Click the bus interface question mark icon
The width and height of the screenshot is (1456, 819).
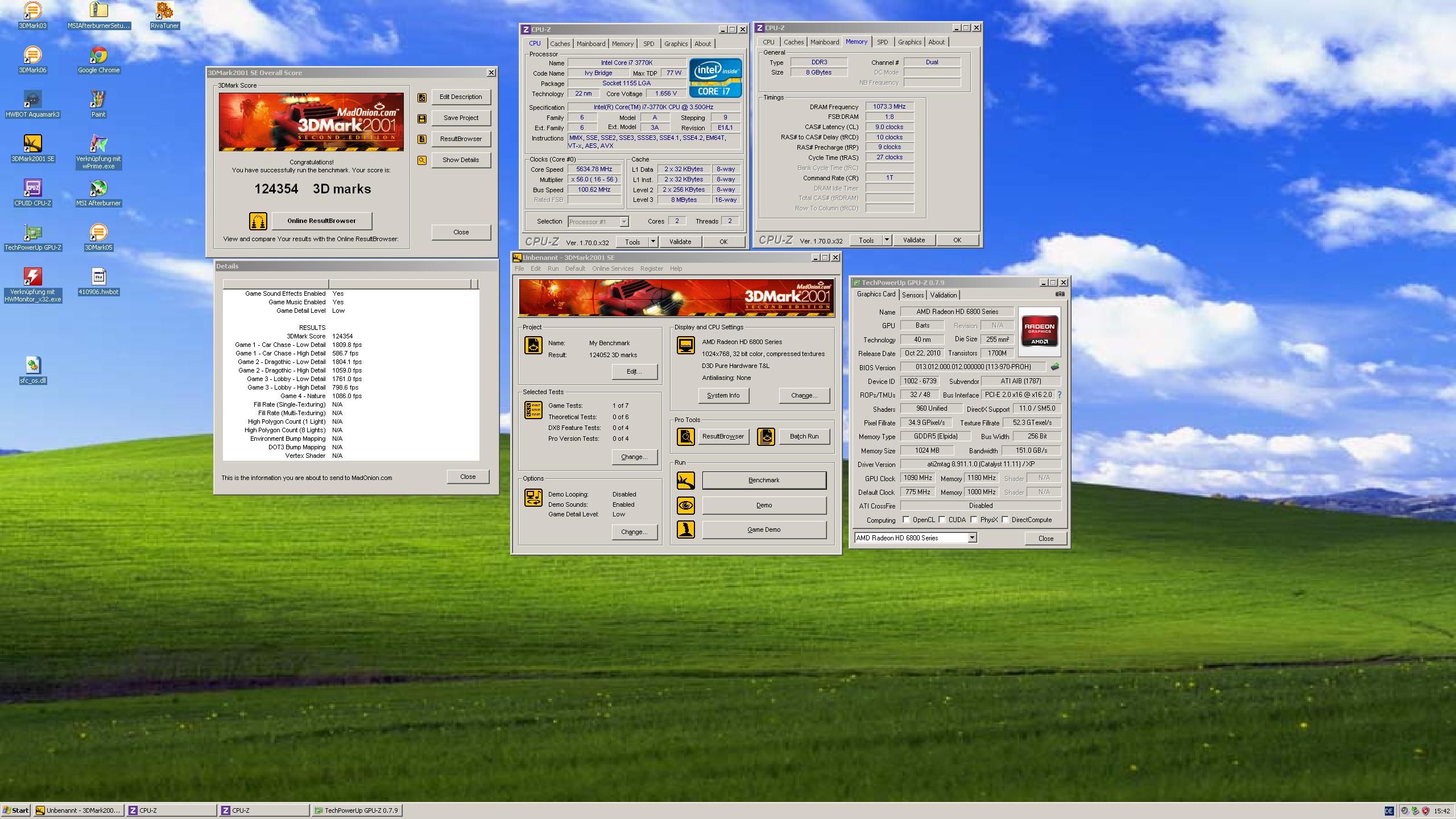tap(1060, 395)
